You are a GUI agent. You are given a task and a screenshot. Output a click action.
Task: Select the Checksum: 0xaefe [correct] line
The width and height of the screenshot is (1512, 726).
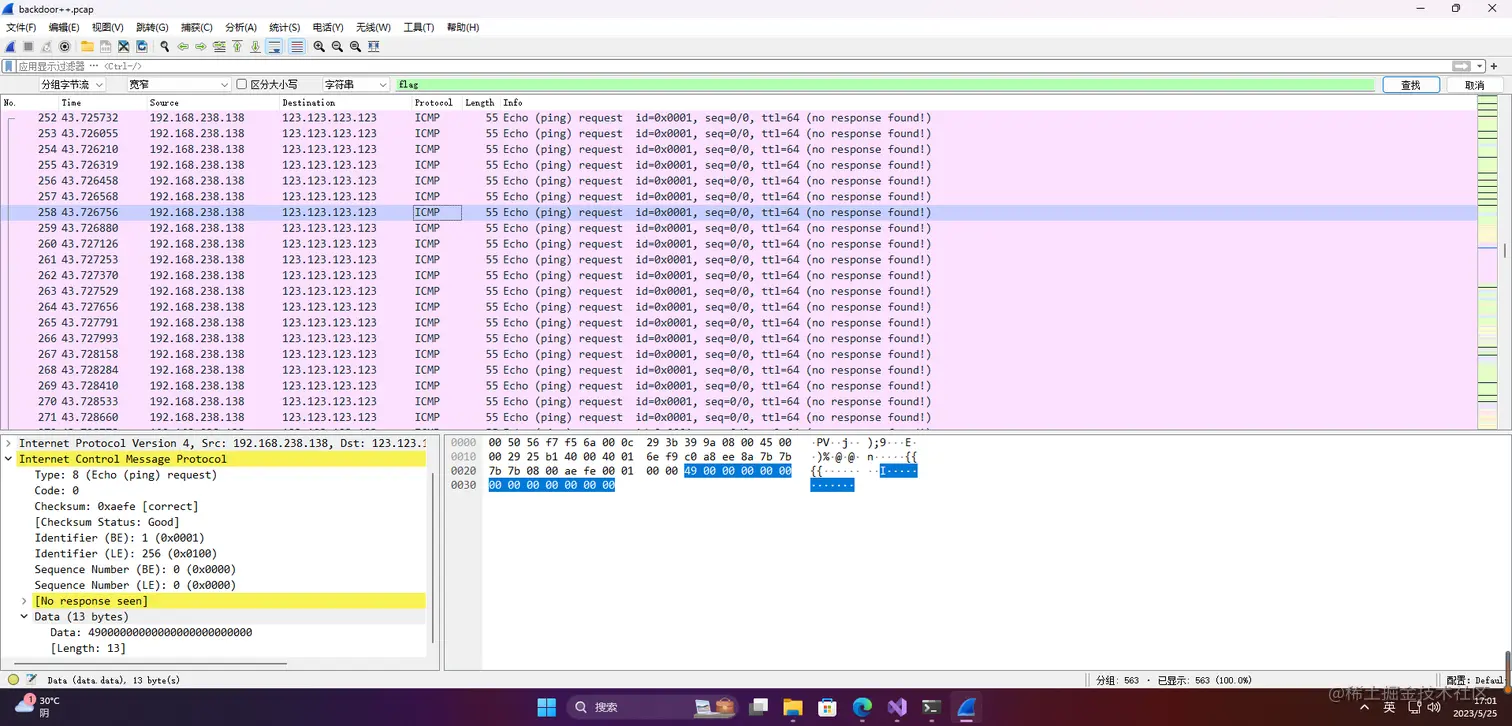[116, 506]
